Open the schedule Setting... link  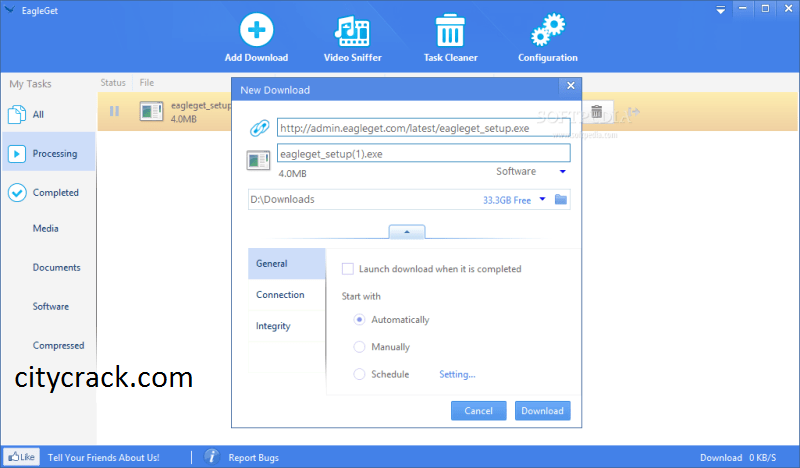tap(457, 374)
